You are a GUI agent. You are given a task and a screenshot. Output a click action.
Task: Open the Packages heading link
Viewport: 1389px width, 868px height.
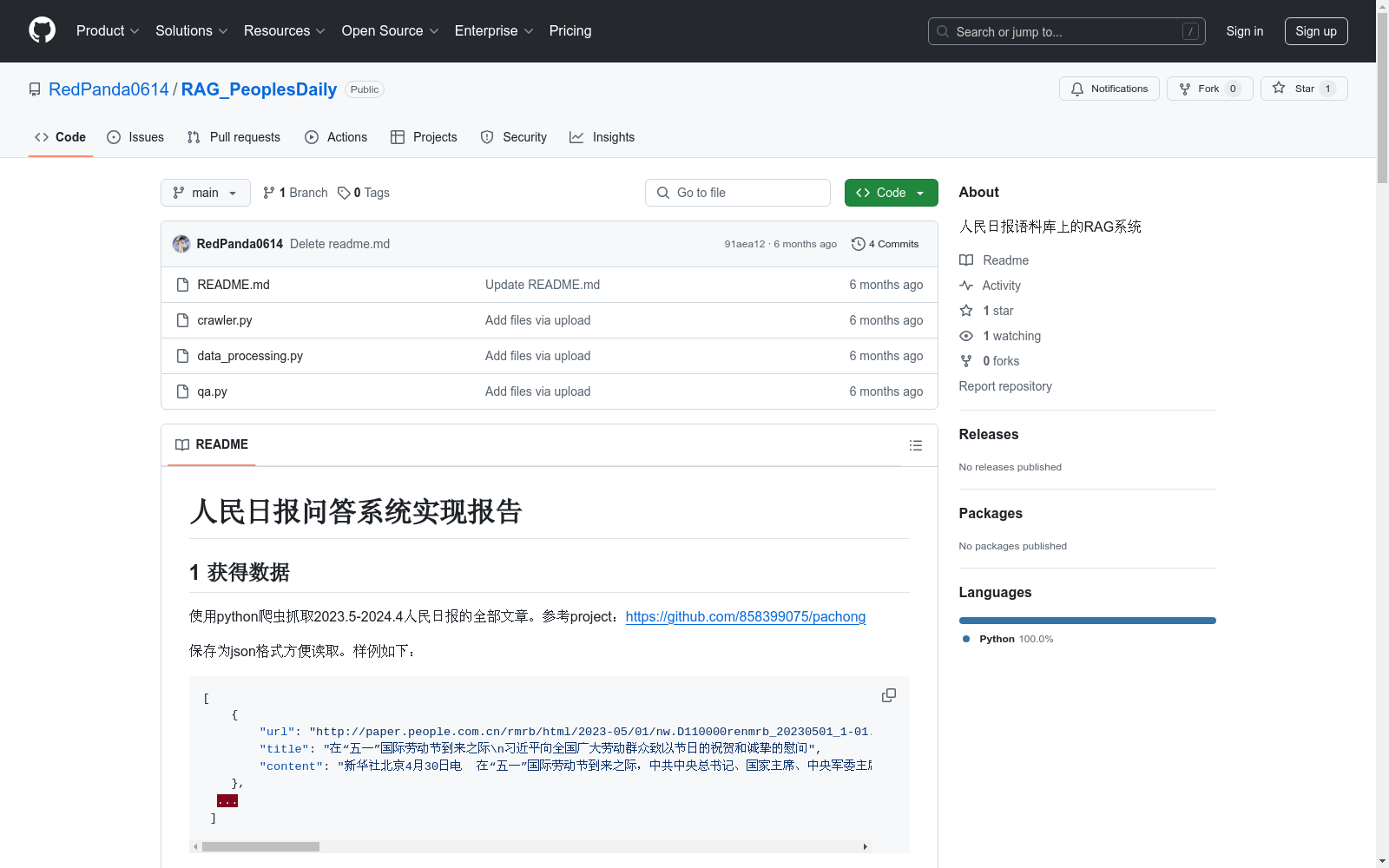click(x=991, y=513)
